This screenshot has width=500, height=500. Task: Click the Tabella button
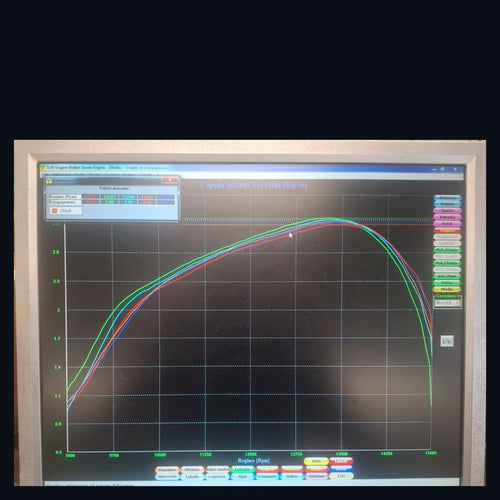coord(192,476)
